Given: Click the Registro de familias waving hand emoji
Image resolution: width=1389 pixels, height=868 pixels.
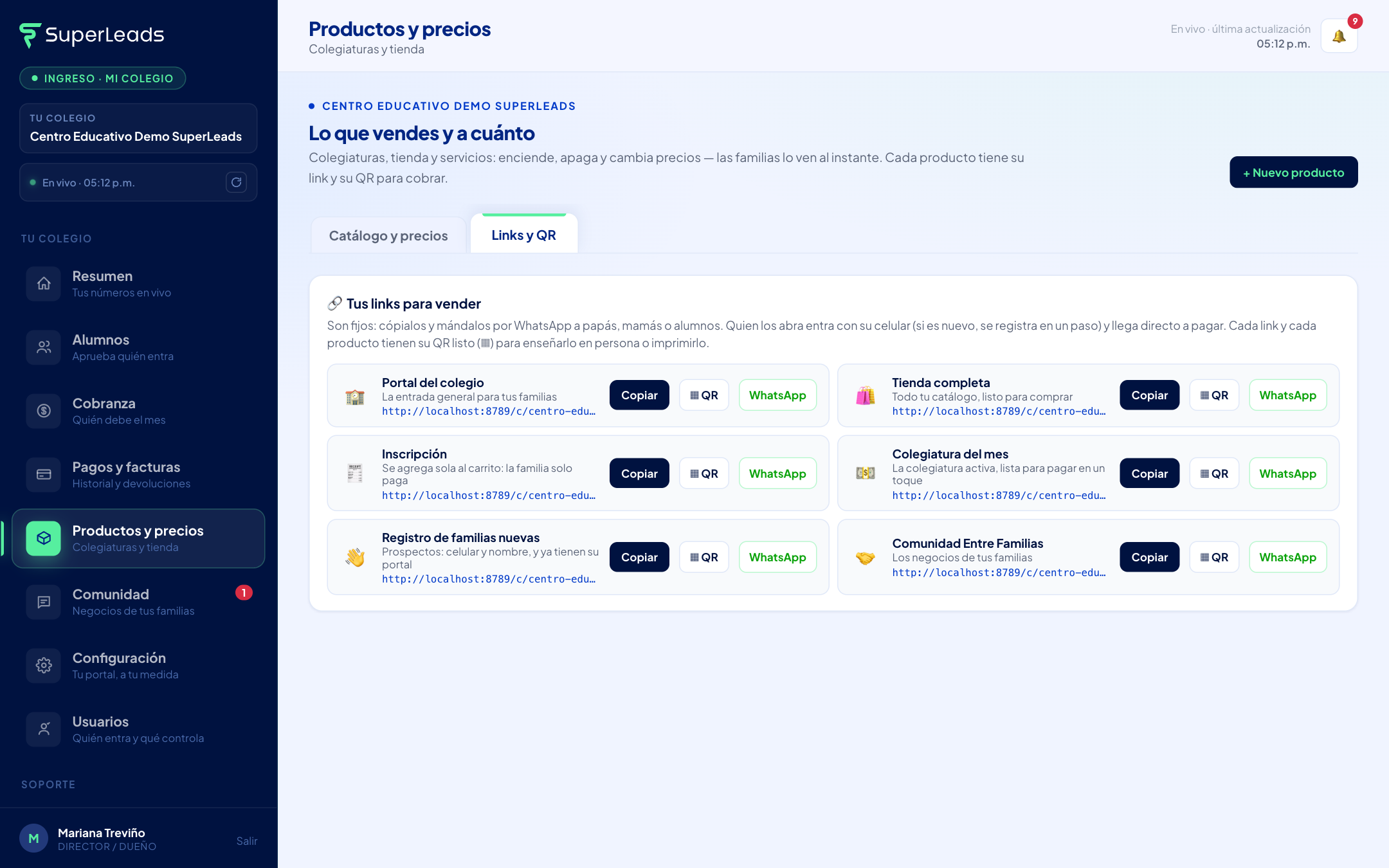Looking at the screenshot, I should click(x=355, y=557).
